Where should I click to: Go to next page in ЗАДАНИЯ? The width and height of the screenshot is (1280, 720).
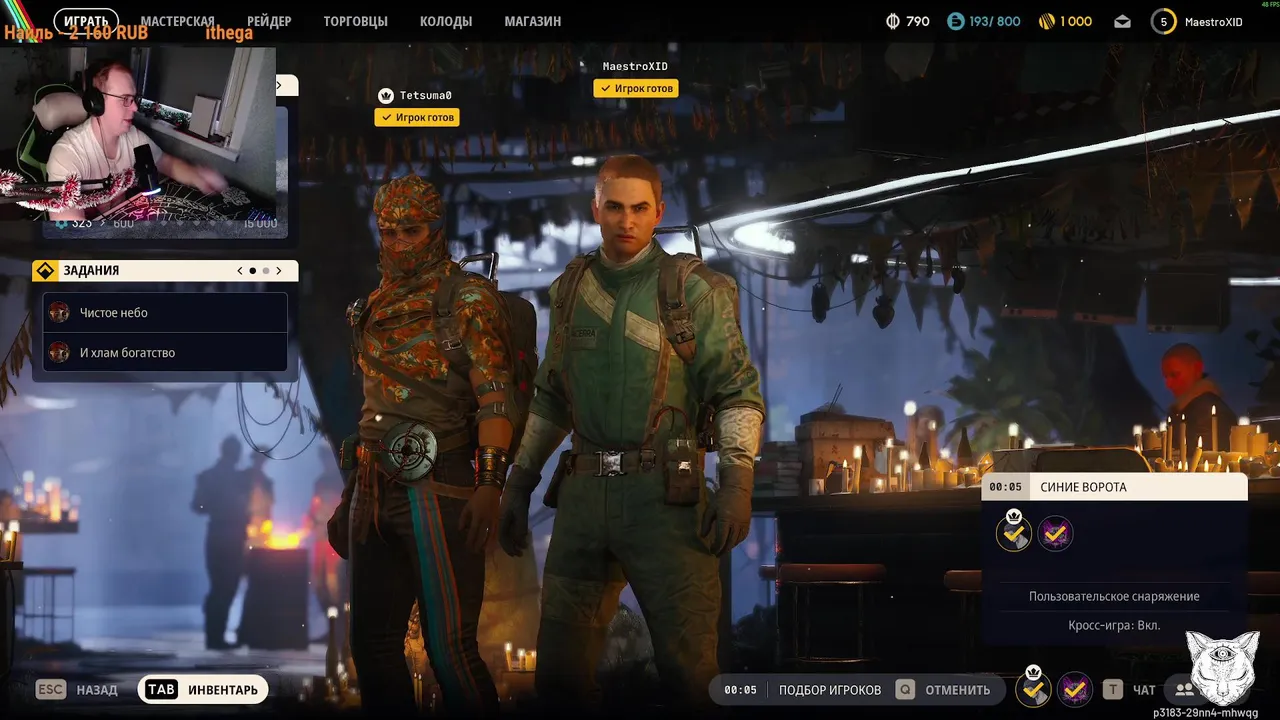click(x=279, y=271)
